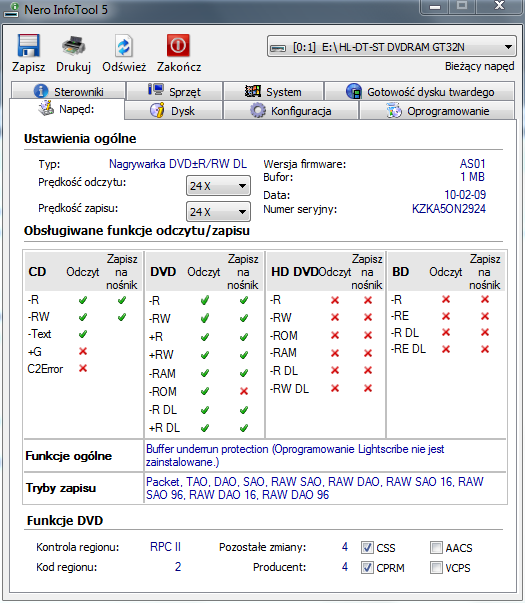Click the Zapisz floppy disk icon
The height and width of the screenshot is (603, 525).
pyautogui.click(x=28, y=46)
